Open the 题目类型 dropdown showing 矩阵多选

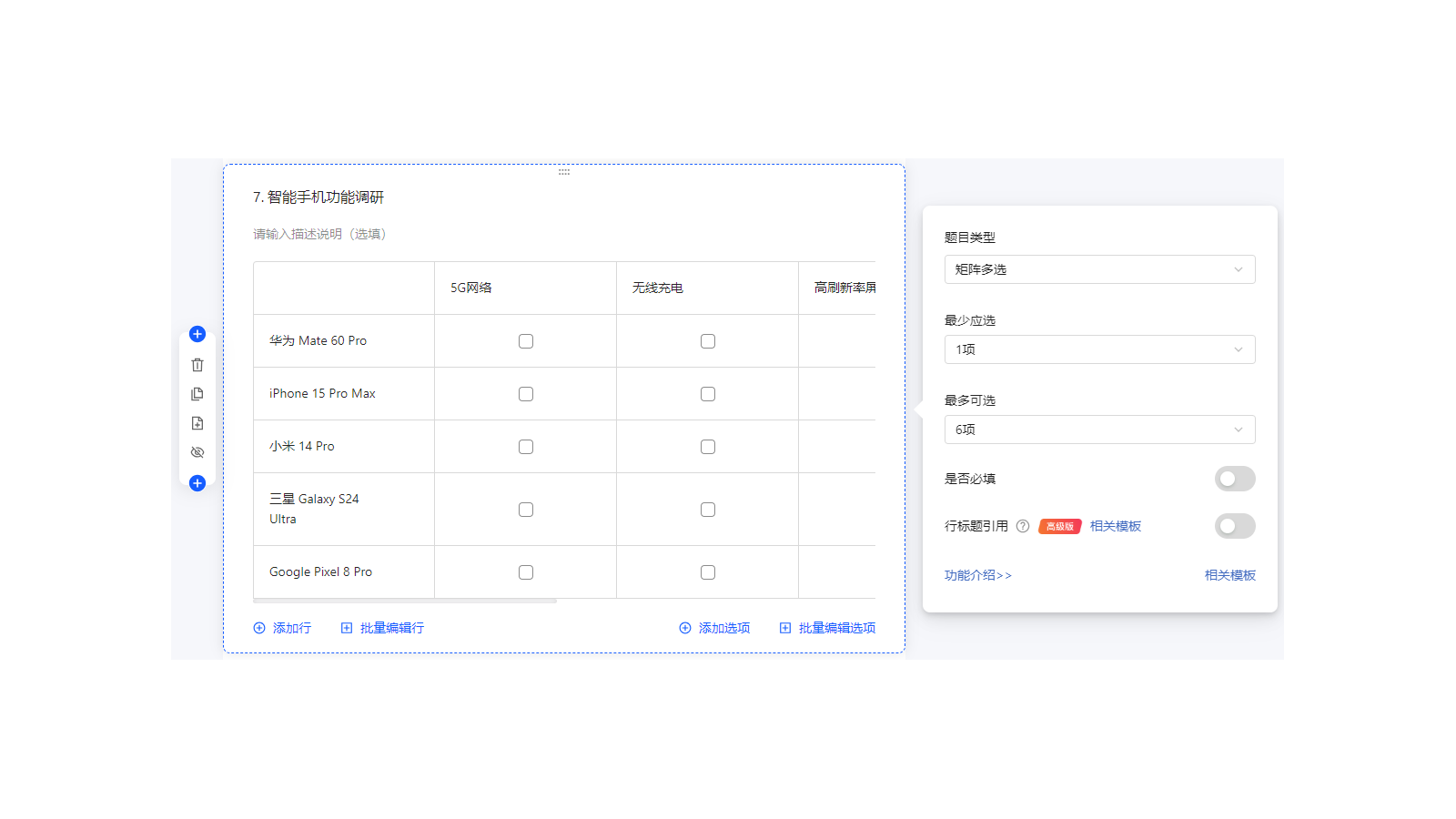pyautogui.click(x=1099, y=269)
